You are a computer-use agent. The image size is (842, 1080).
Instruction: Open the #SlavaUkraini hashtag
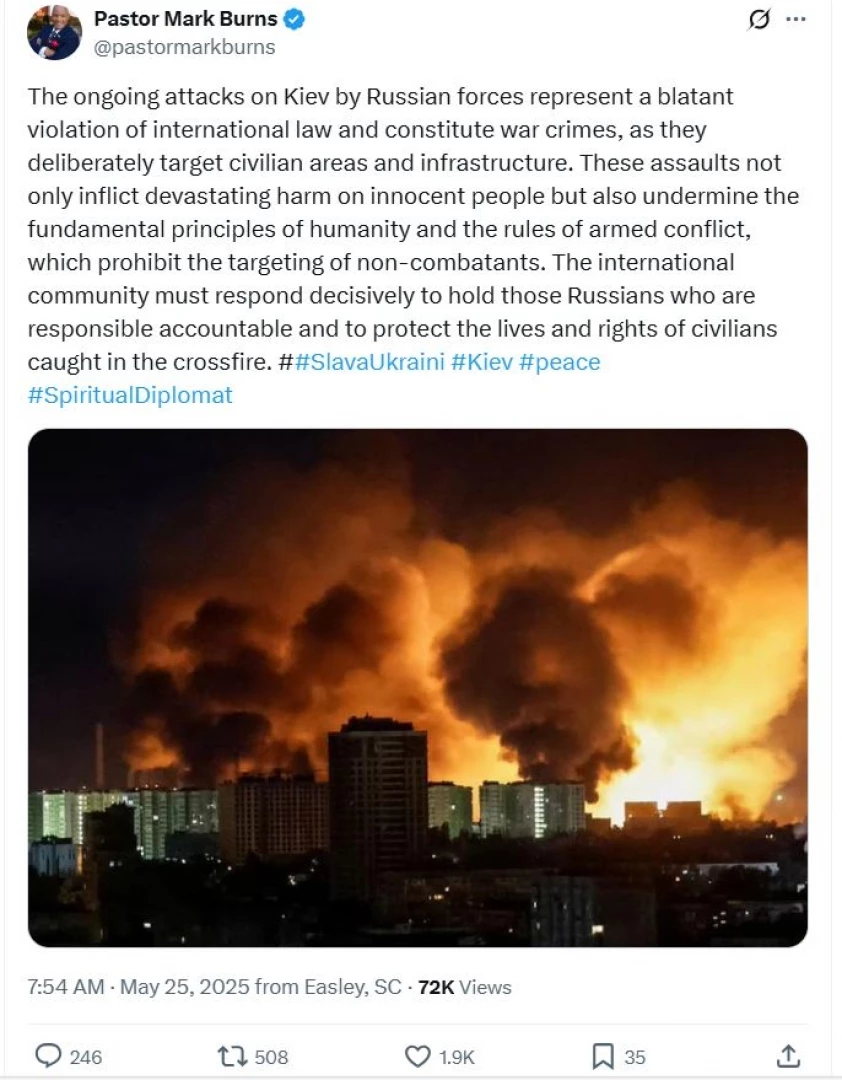point(369,362)
